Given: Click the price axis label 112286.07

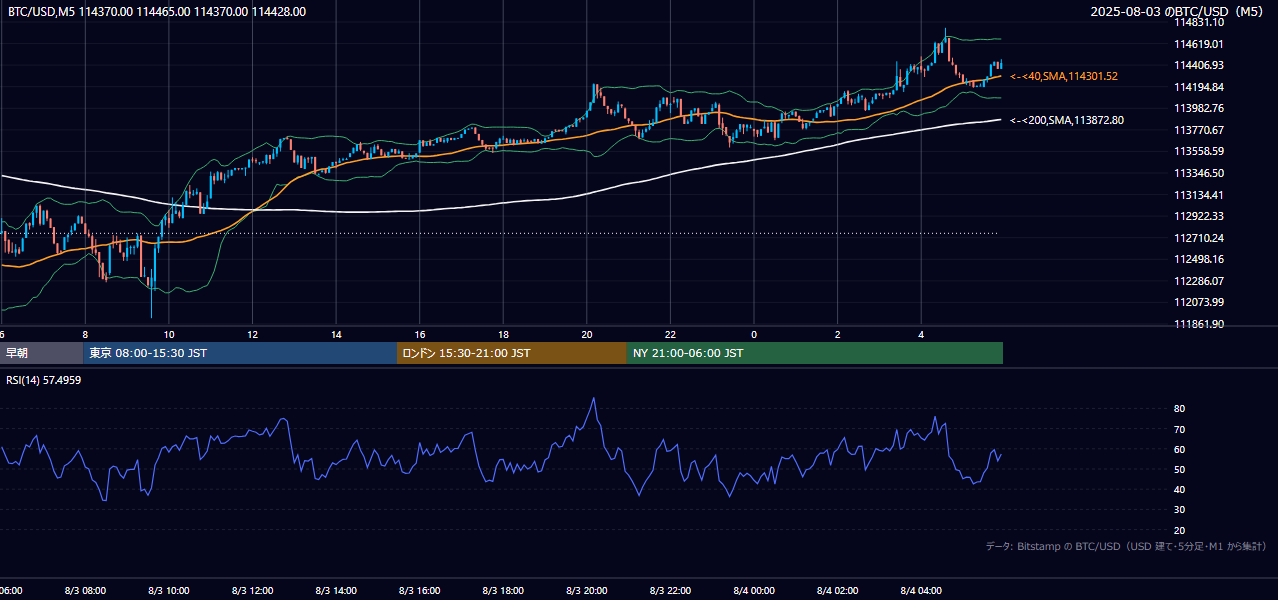Looking at the screenshot, I should pyautogui.click(x=1200, y=281).
